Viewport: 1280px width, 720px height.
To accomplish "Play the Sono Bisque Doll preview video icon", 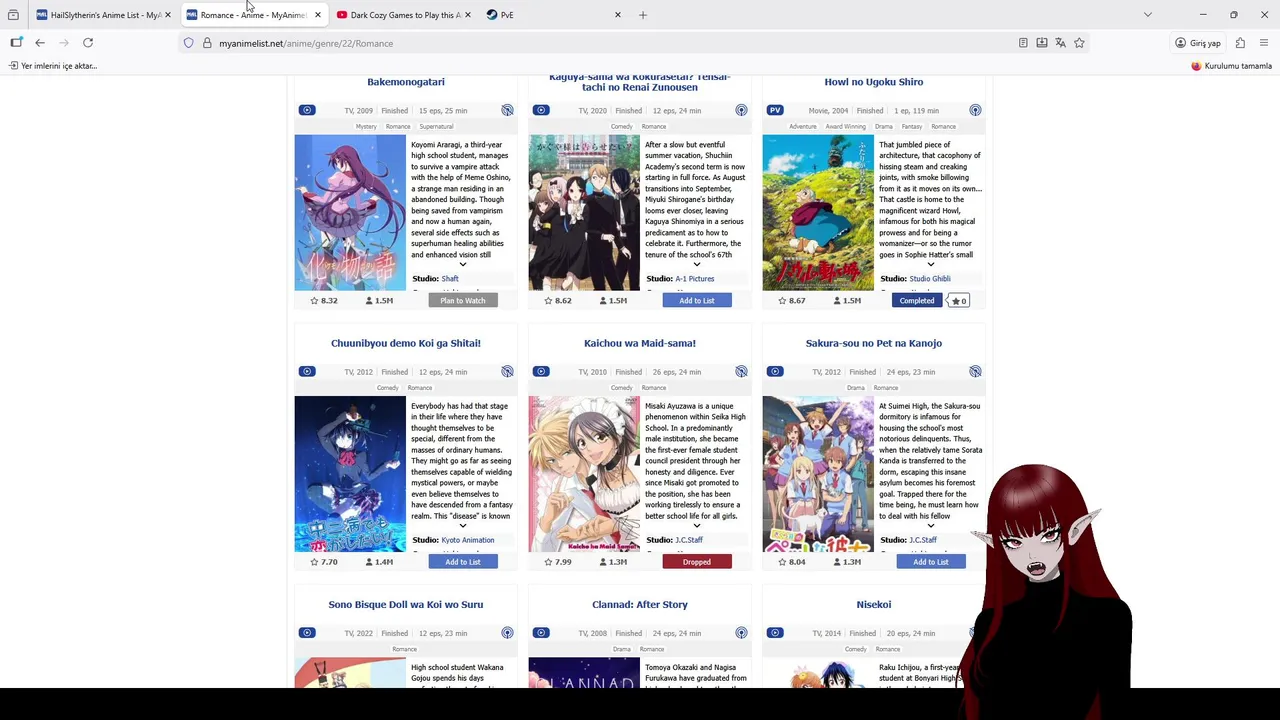I will (307, 632).
